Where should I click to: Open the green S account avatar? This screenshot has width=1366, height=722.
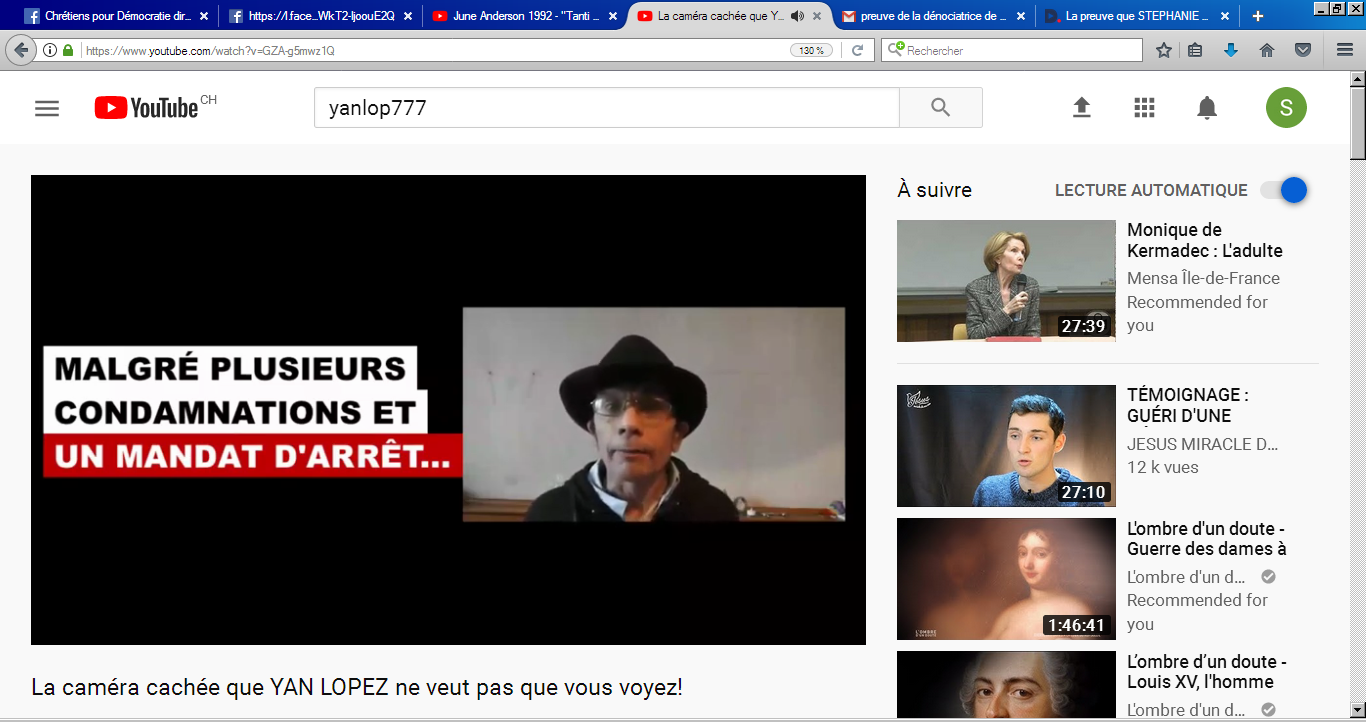coord(1286,108)
